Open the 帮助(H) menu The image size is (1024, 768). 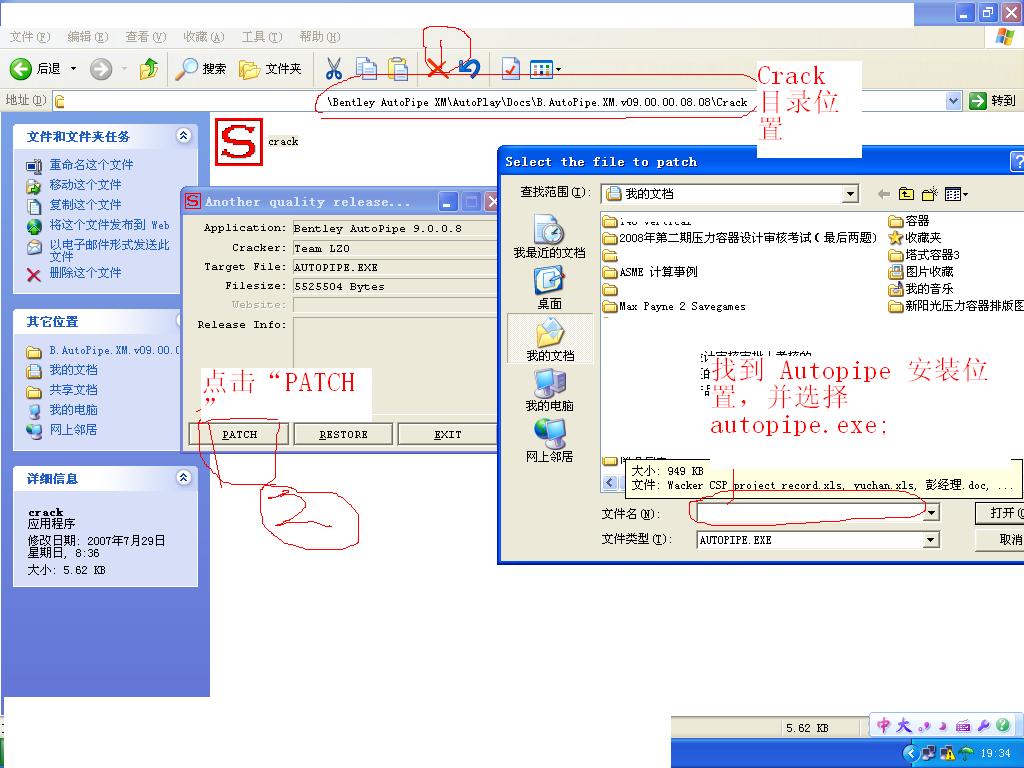pyautogui.click(x=320, y=37)
